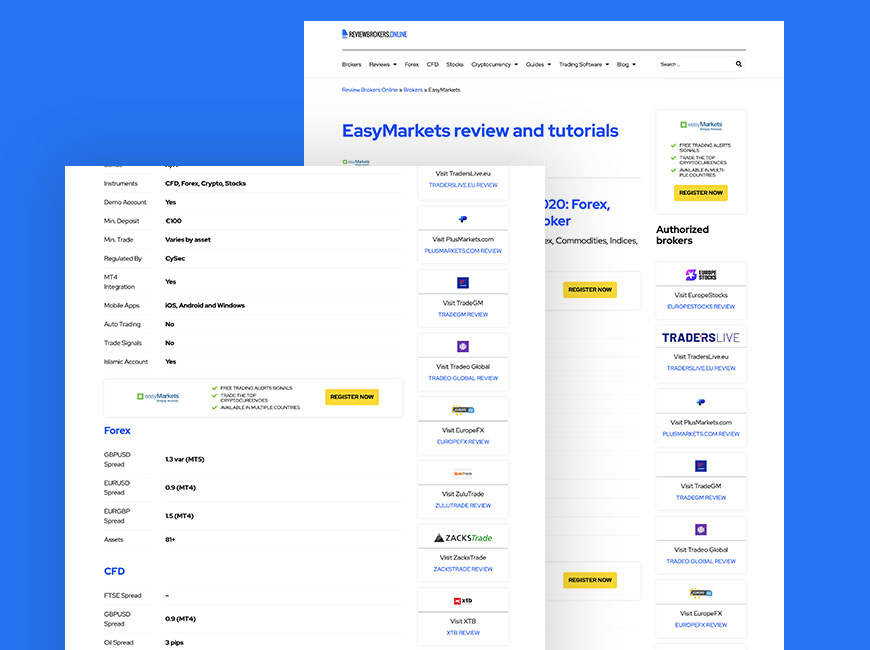This screenshot has width=870, height=650.
Task: Click the PlusMarkets logo on the front page
Action: 463,219
